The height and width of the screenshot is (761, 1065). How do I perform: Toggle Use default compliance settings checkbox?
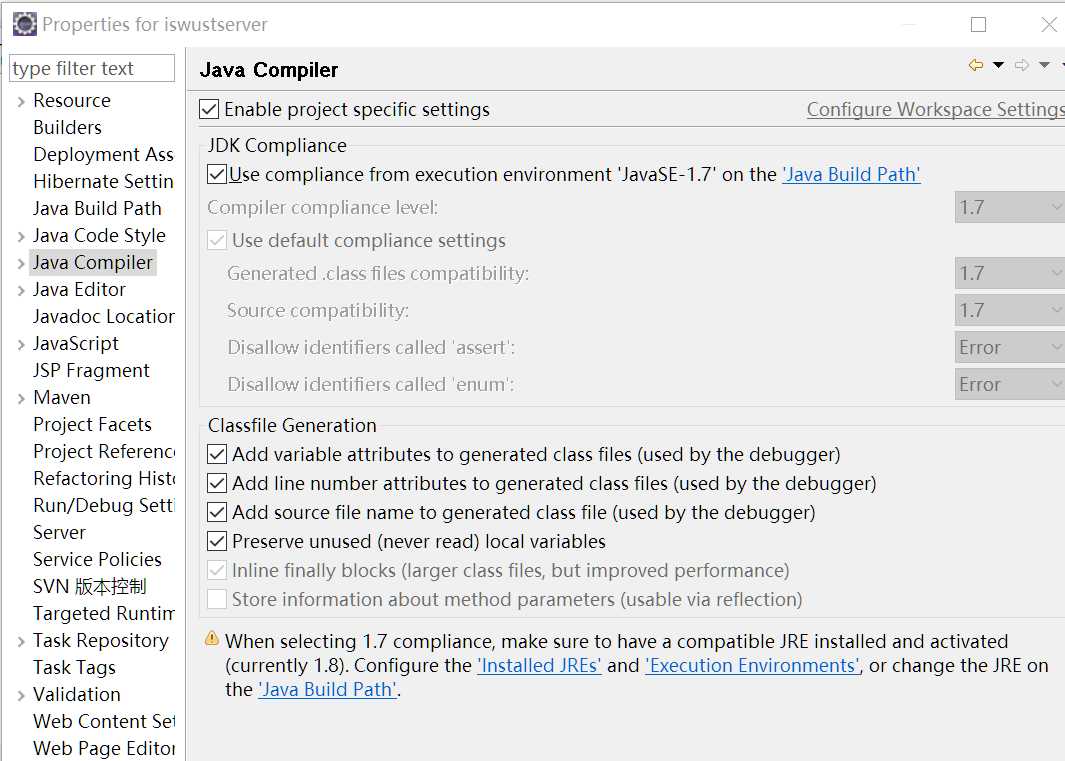point(217,240)
